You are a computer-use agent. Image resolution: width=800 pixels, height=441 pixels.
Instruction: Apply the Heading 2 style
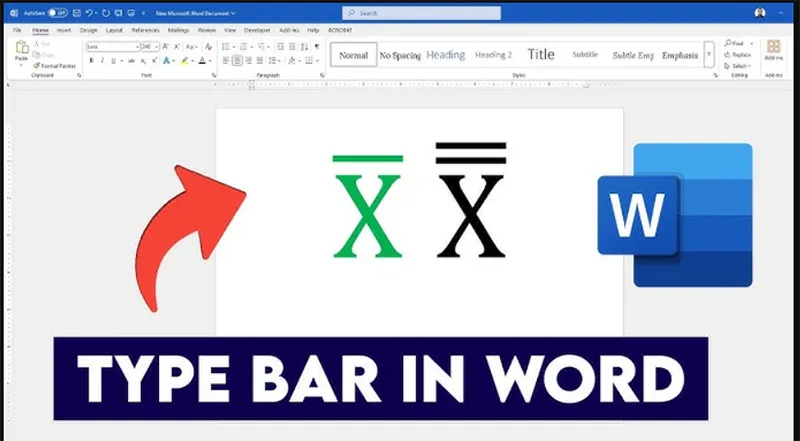493,55
